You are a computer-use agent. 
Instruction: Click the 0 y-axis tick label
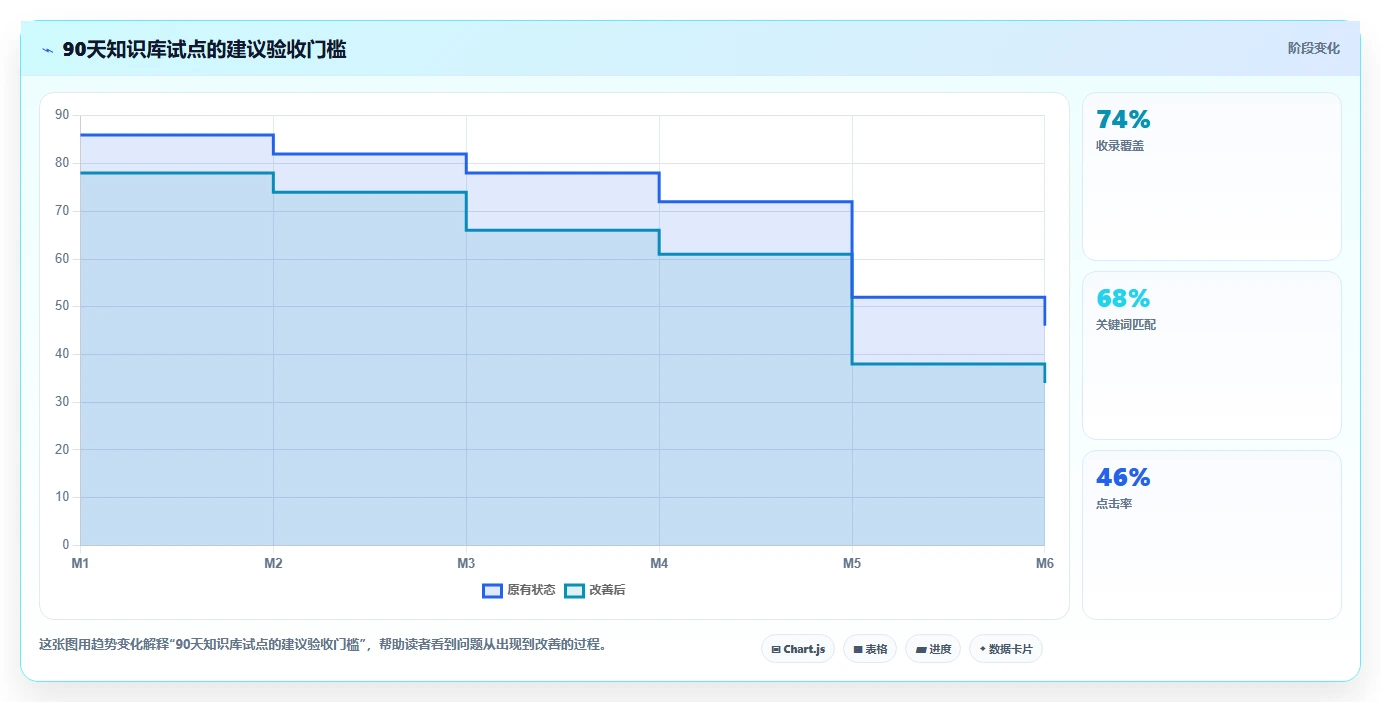coord(66,545)
